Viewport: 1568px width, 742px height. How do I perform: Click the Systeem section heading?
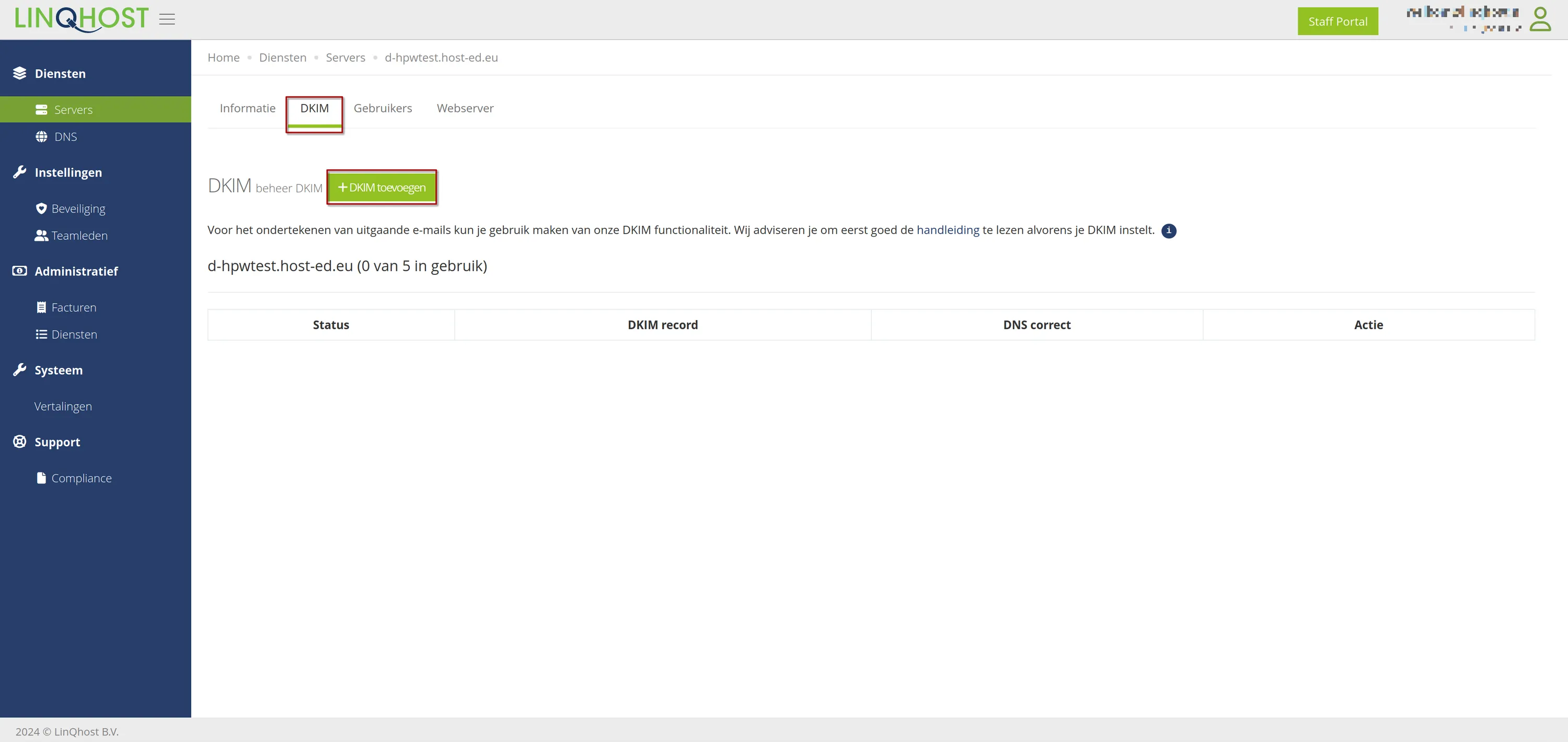[x=59, y=370]
